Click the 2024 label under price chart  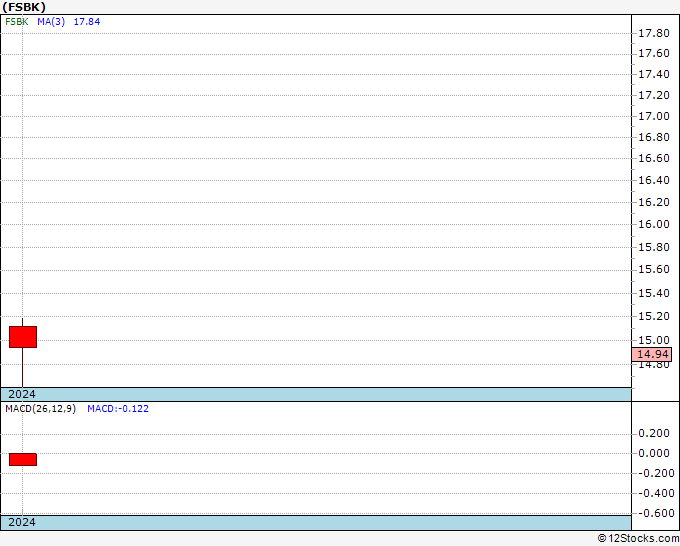pyautogui.click(x=22, y=394)
